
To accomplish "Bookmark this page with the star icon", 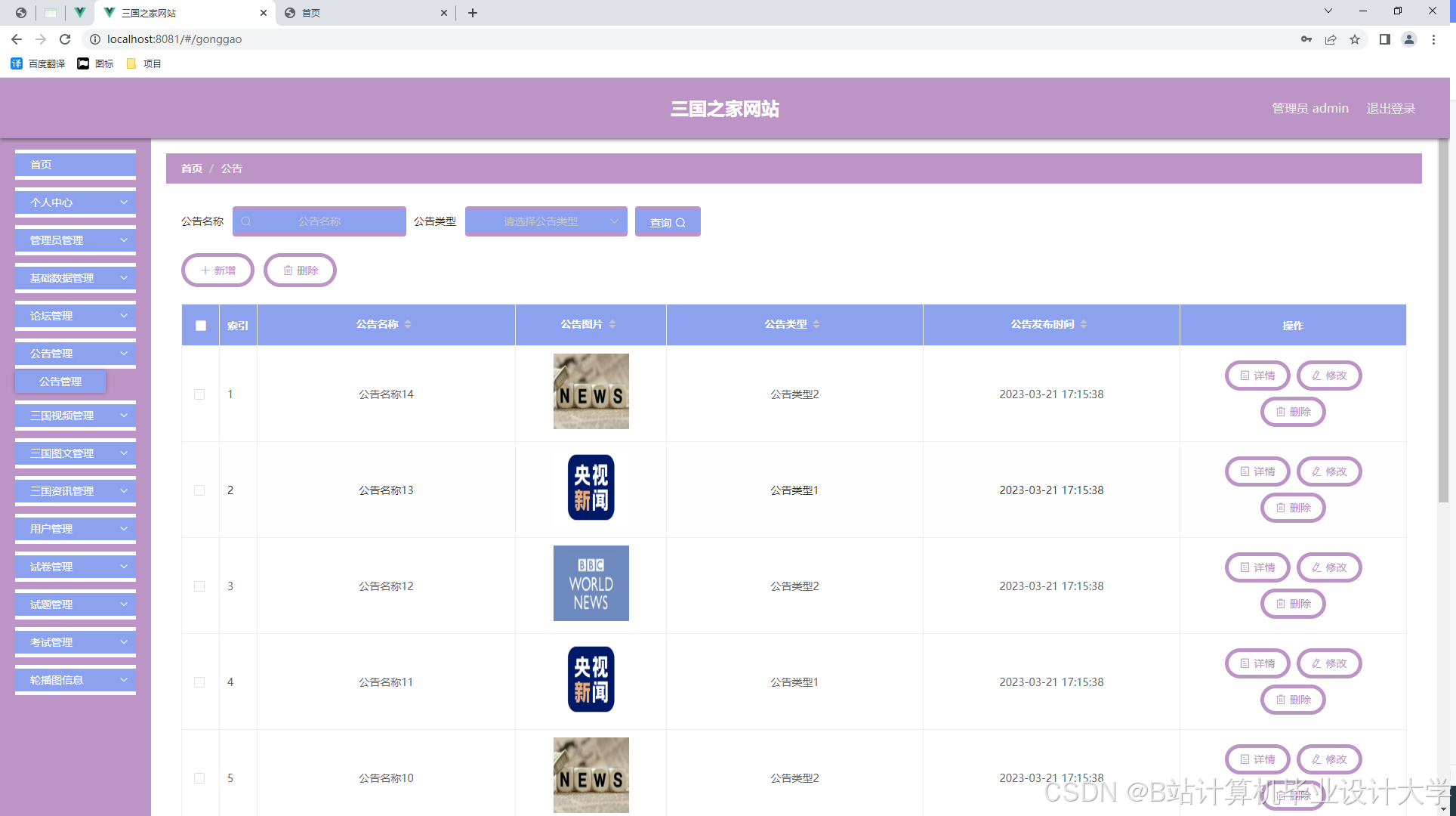I will point(1355,39).
